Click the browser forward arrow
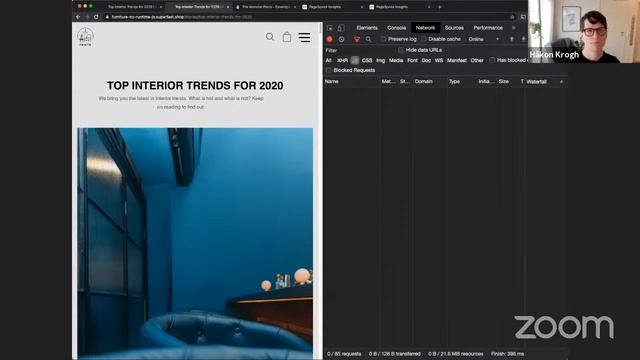 pos(87,17)
